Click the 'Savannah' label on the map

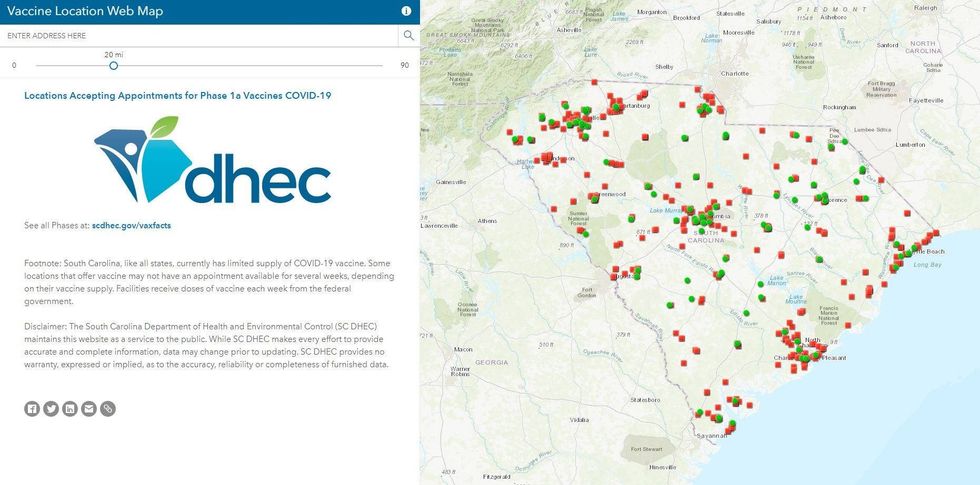(712, 436)
